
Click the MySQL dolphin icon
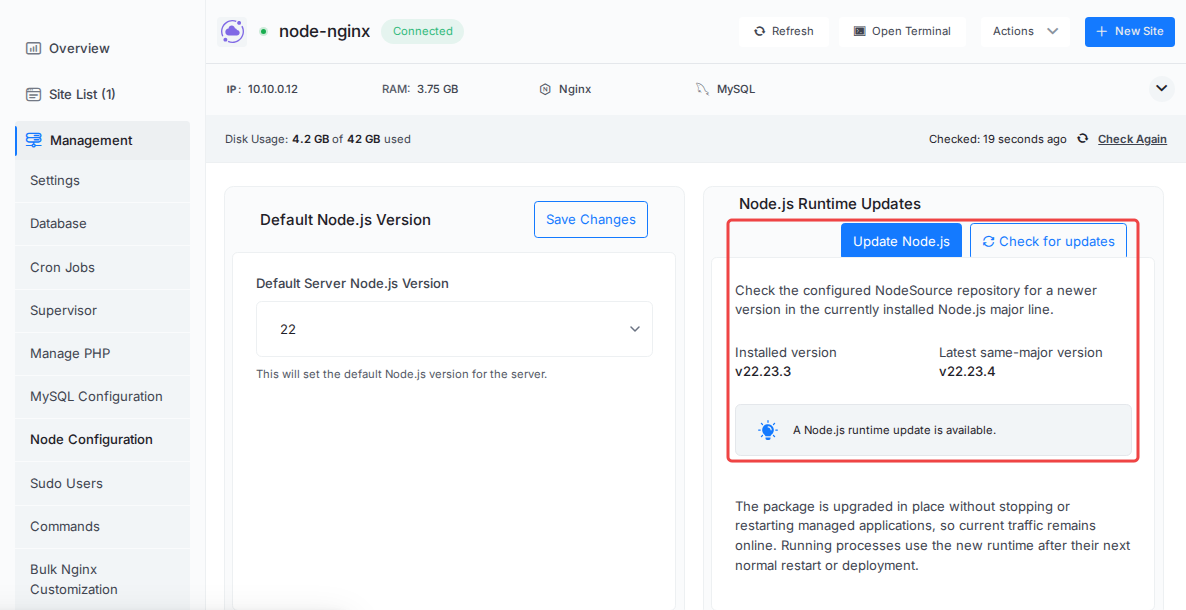(702, 89)
